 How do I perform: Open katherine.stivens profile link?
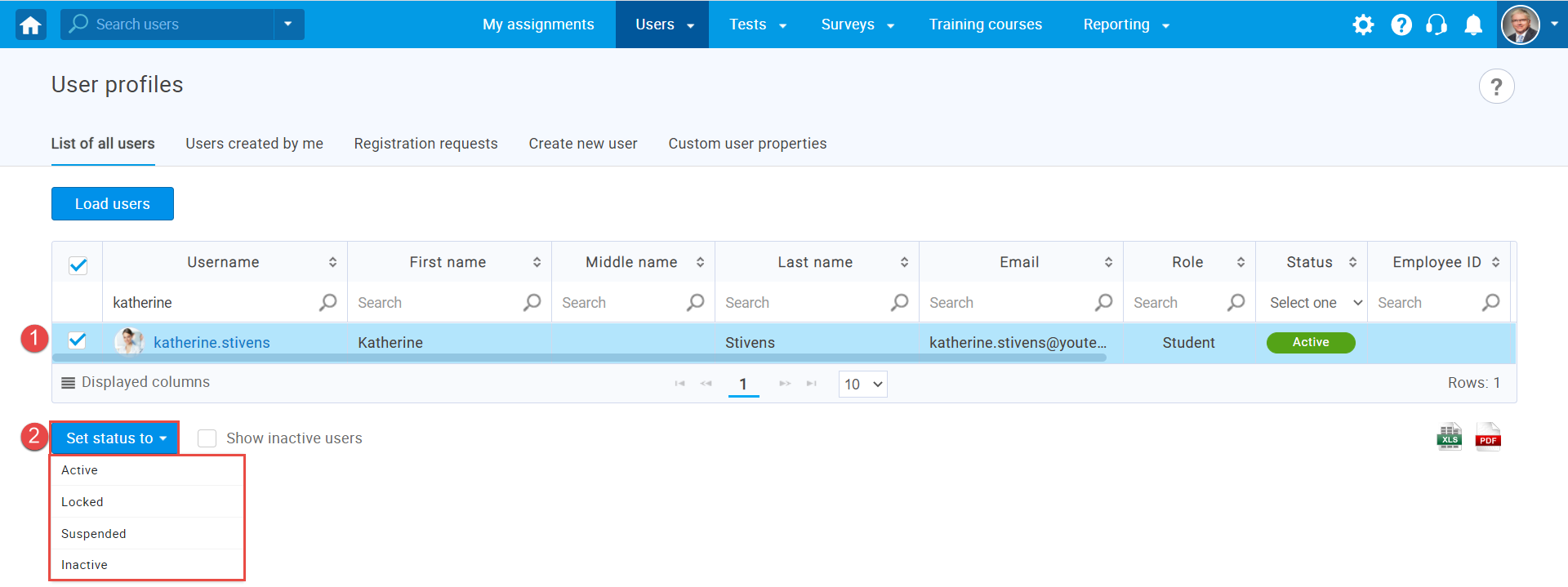coord(212,343)
